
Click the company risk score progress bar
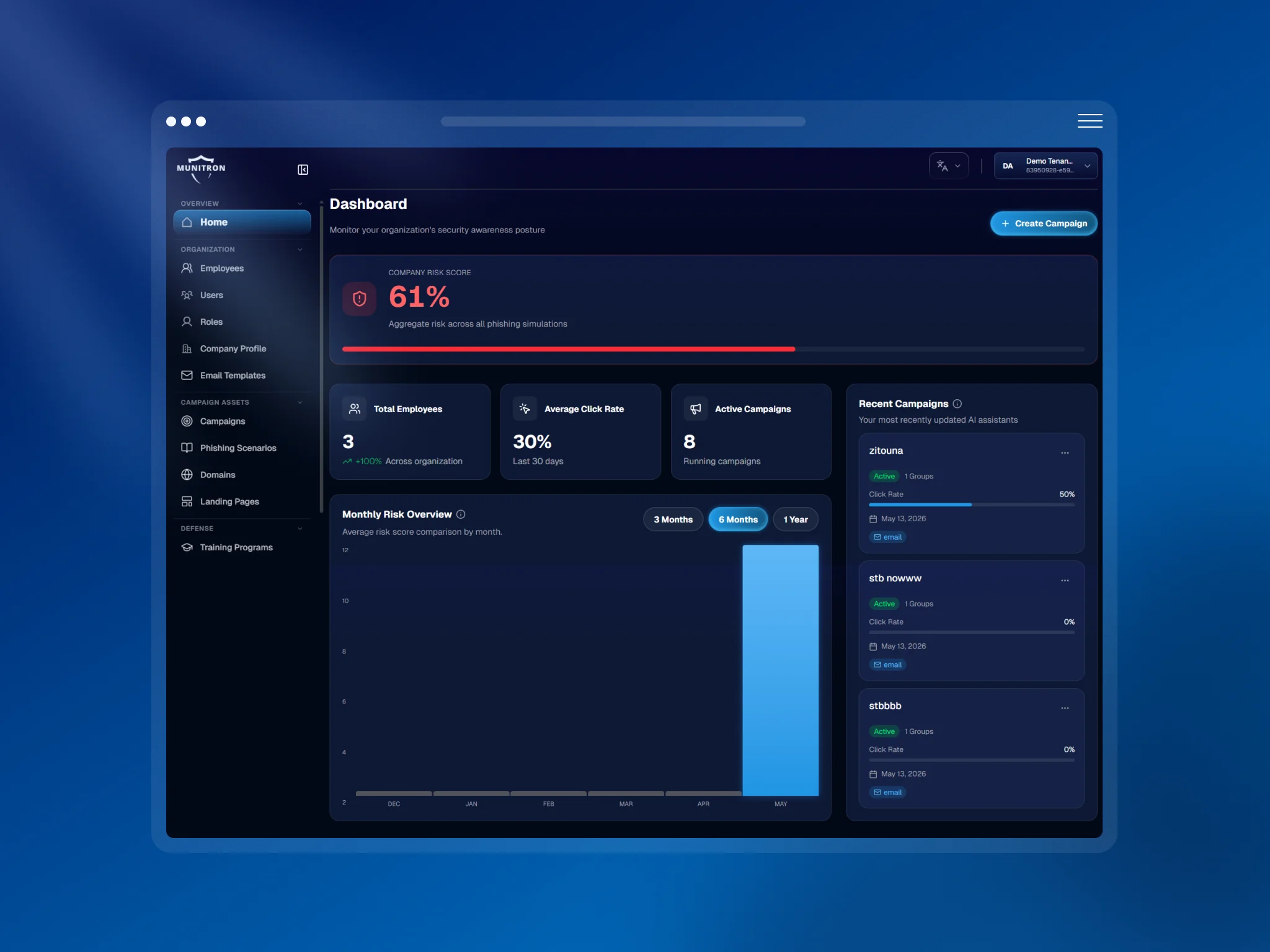click(x=713, y=349)
